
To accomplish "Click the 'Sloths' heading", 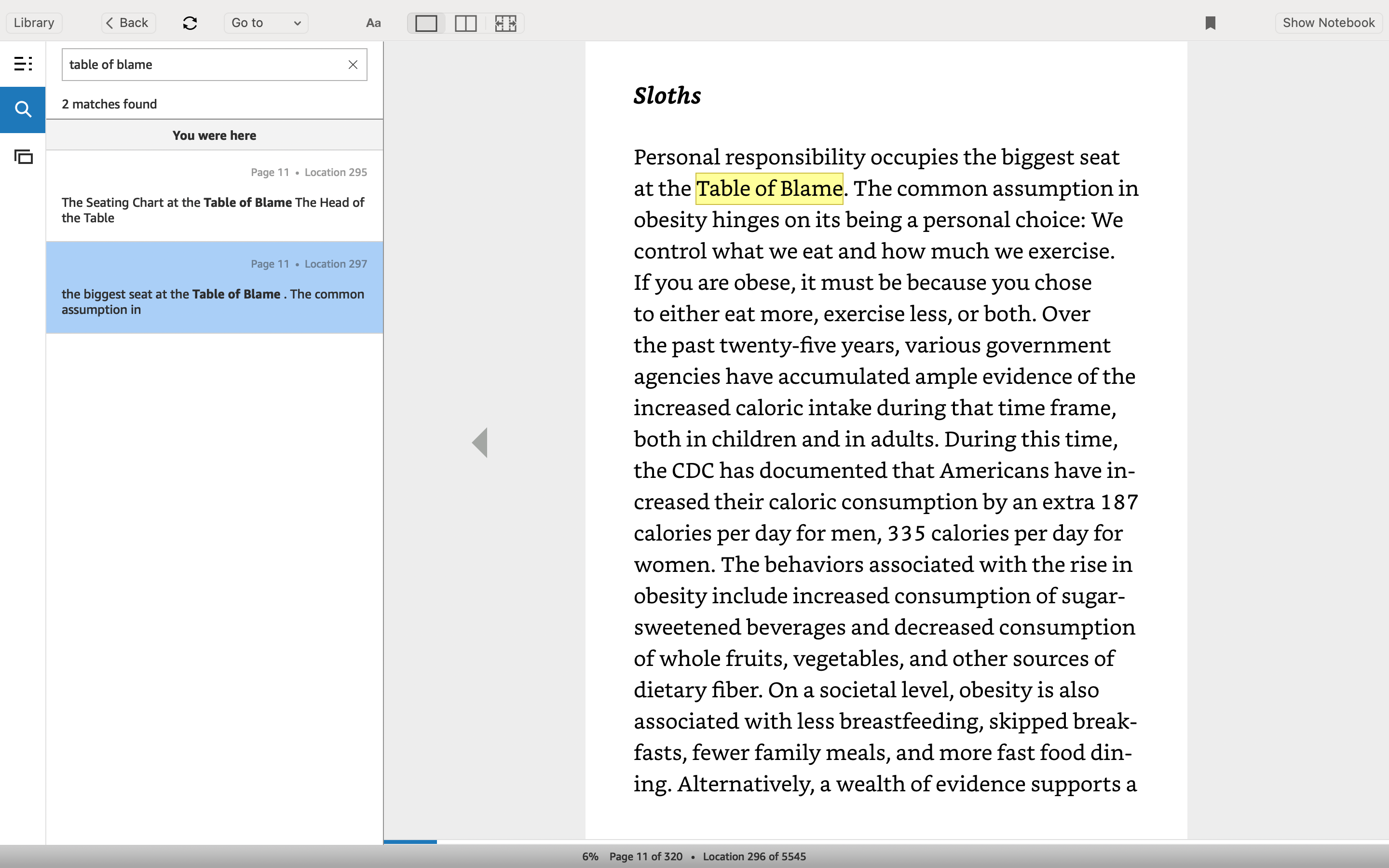I will 667,95.
